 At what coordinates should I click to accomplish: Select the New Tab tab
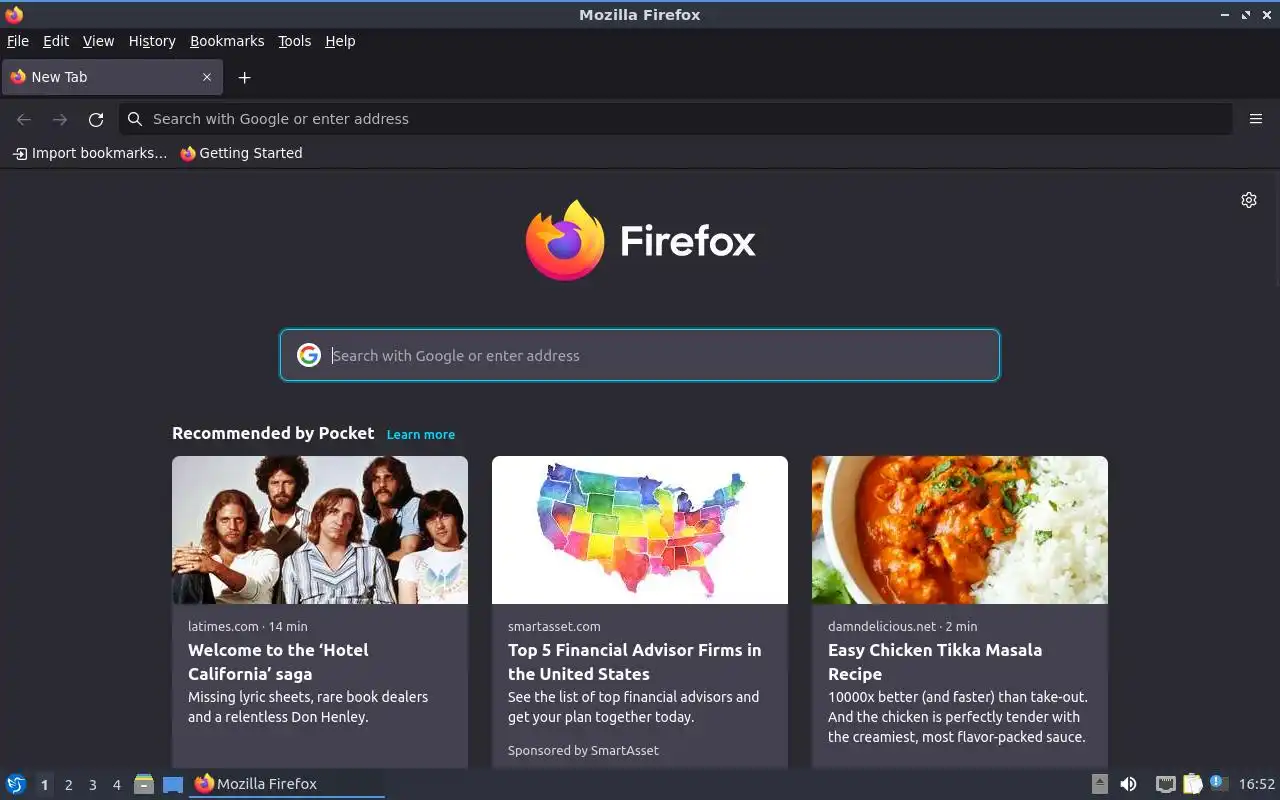111,77
